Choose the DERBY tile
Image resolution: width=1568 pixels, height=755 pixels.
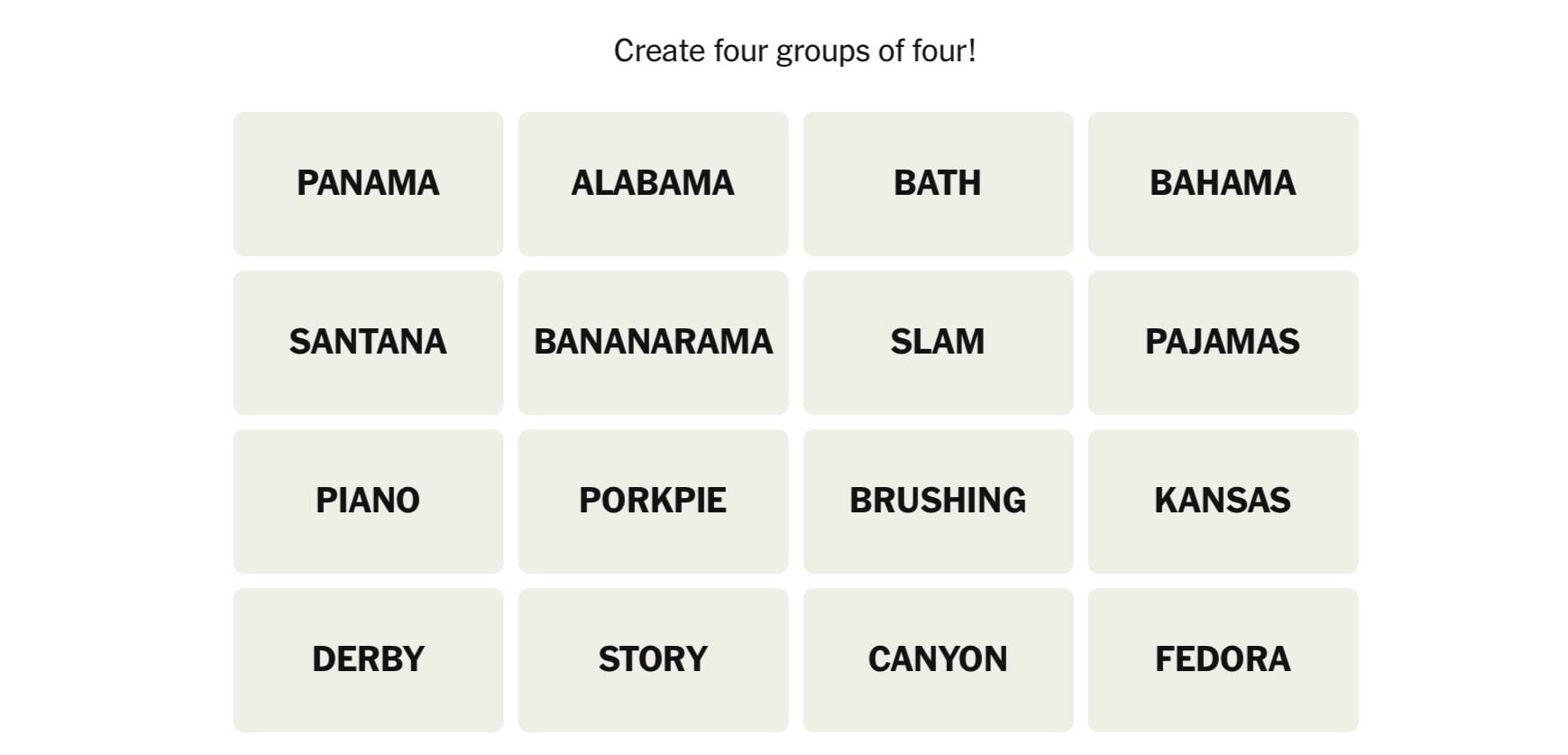click(368, 659)
